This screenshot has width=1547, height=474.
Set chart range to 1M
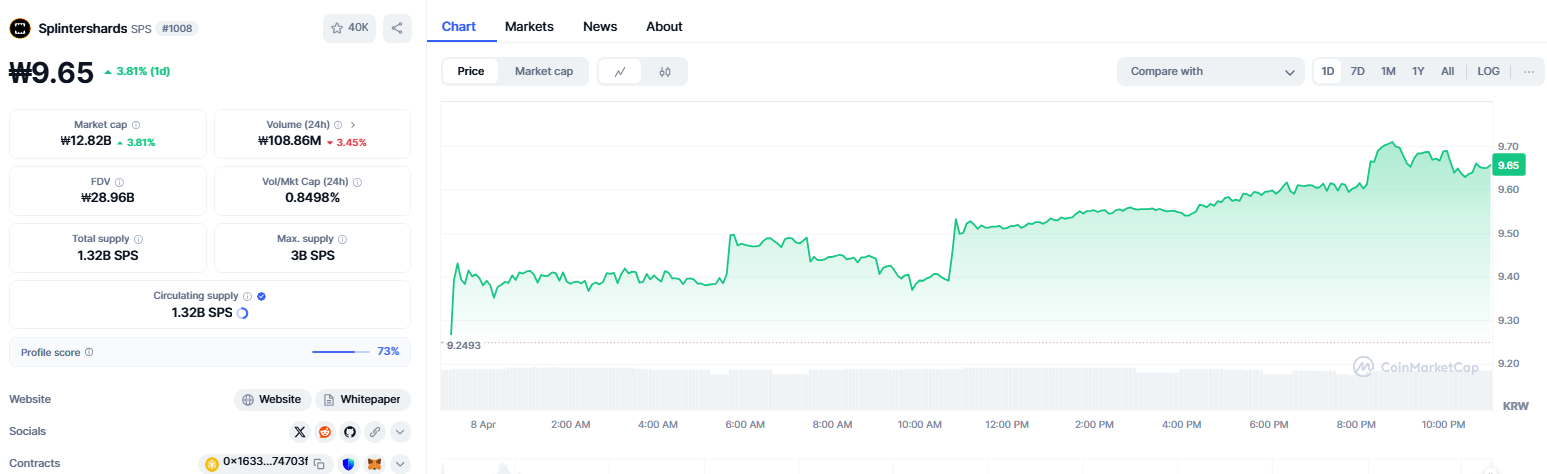[x=1388, y=71]
